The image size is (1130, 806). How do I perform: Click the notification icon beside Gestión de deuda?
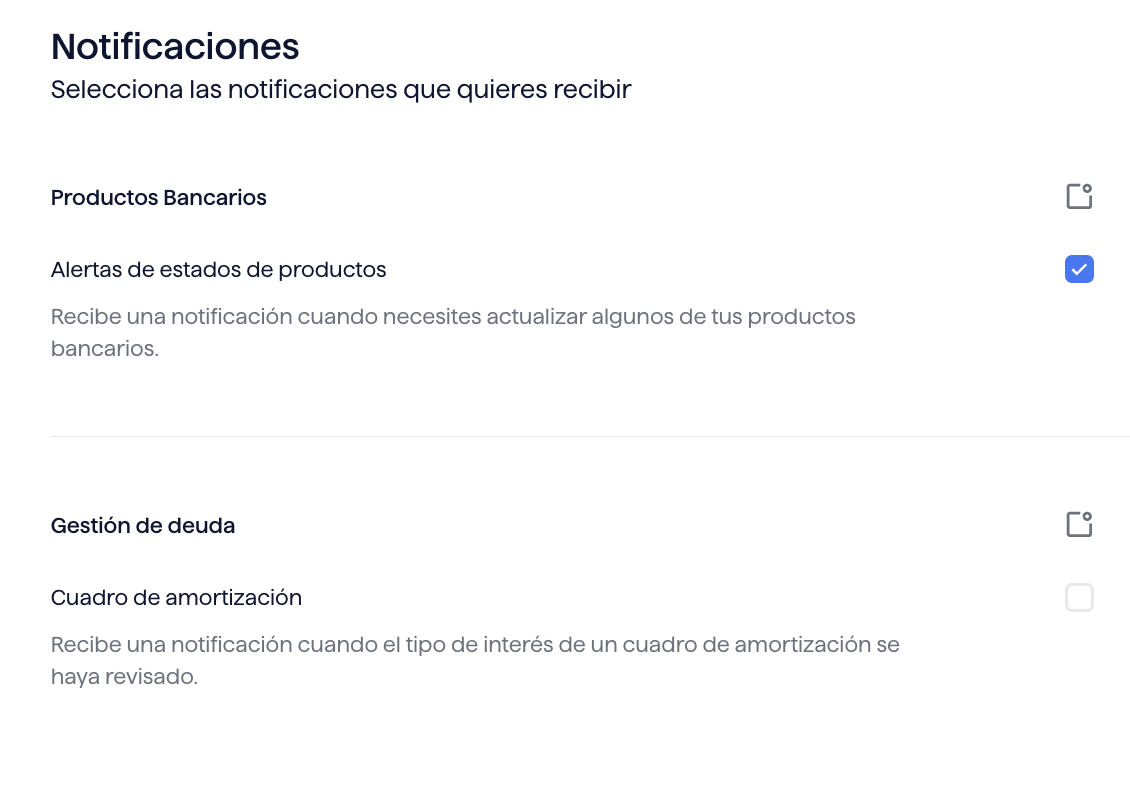pyautogui.click(x=1079, y=524)
